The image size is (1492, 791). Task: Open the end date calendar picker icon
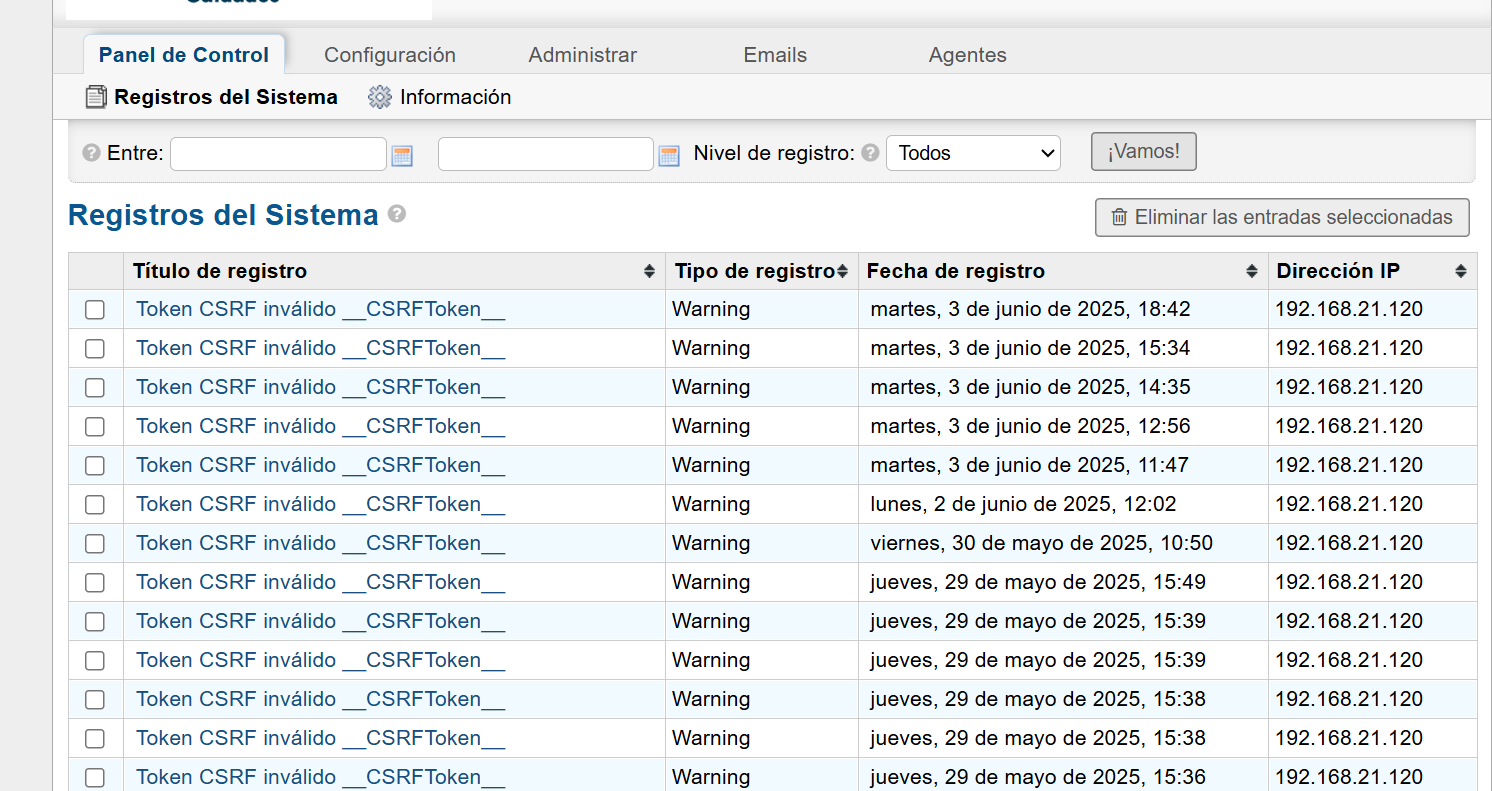669,155
